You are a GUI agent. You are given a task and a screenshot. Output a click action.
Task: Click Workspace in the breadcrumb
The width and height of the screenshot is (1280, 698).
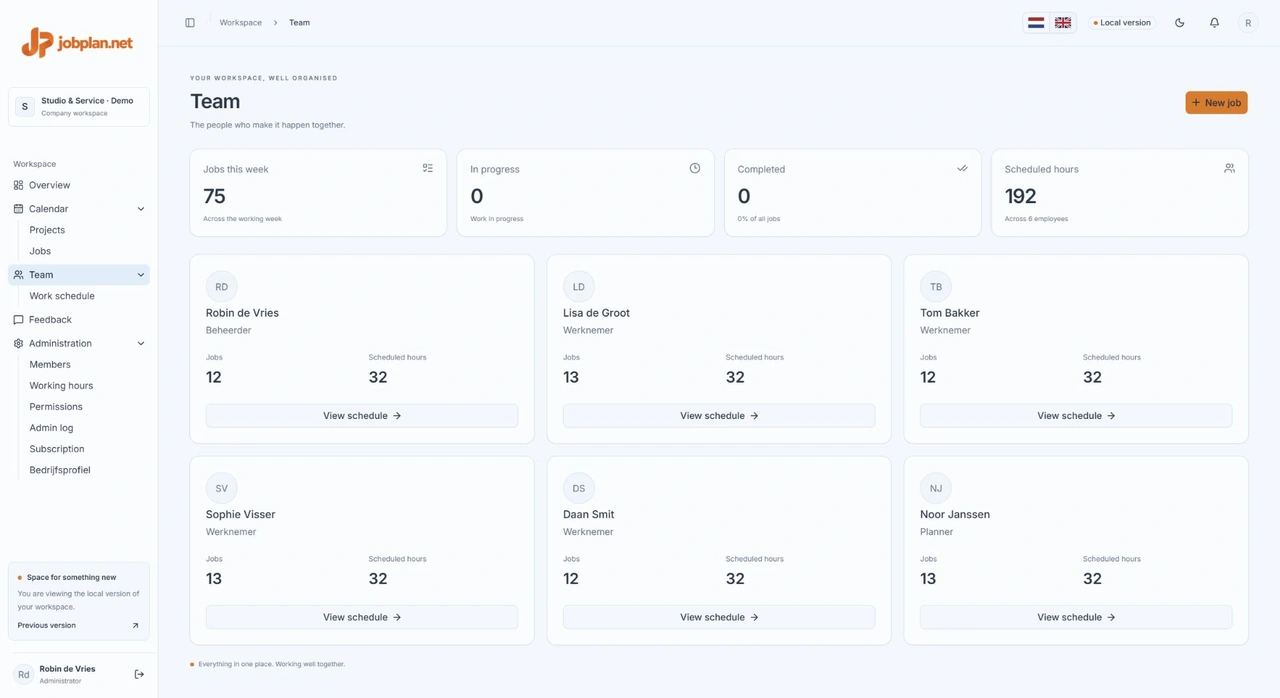[241, 23]
